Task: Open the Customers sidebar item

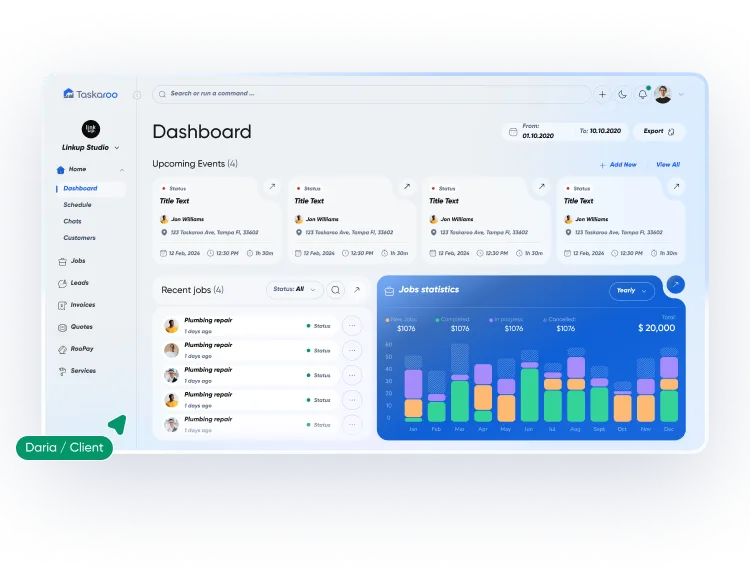Action: coord(79,238)
